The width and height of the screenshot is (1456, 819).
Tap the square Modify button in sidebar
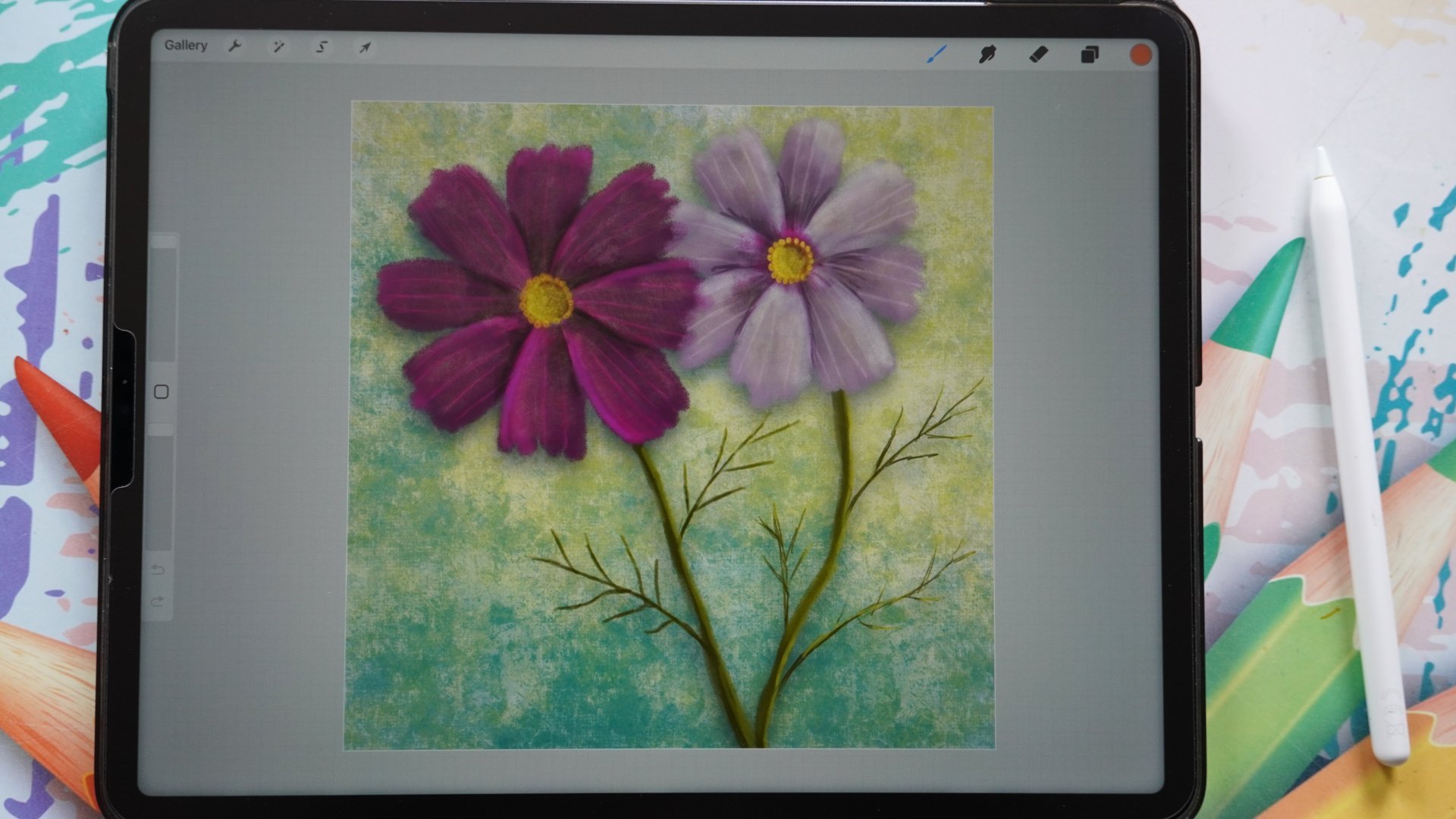coord(162,392)
